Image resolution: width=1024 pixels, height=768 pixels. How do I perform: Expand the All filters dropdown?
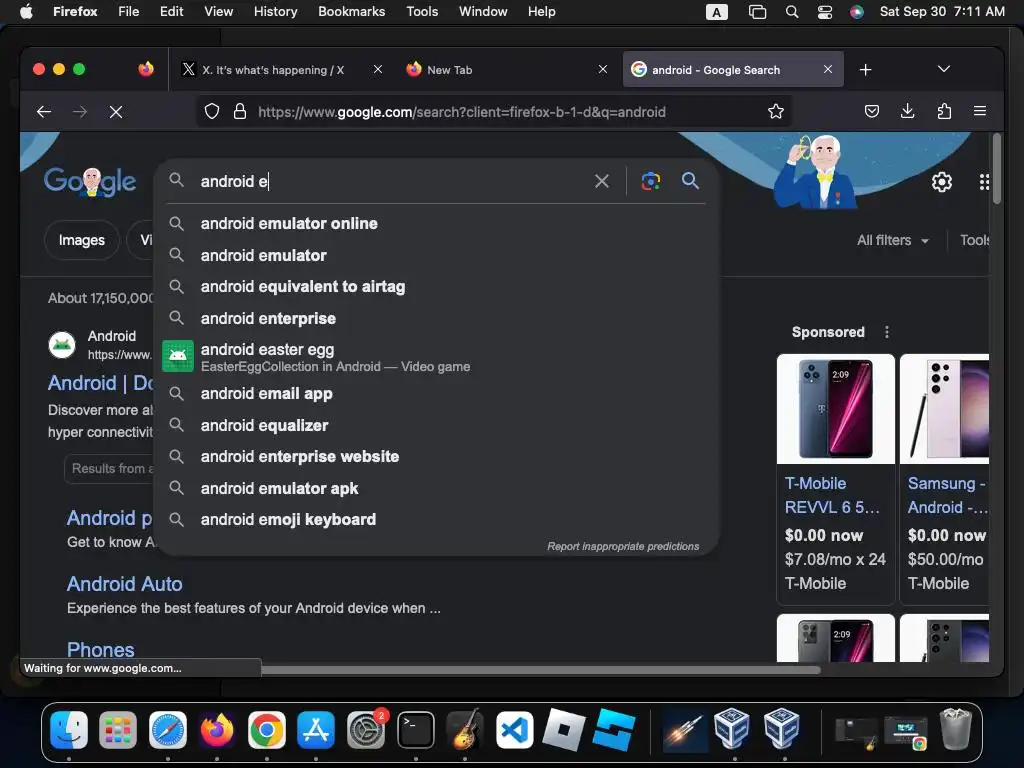(893, 240)
